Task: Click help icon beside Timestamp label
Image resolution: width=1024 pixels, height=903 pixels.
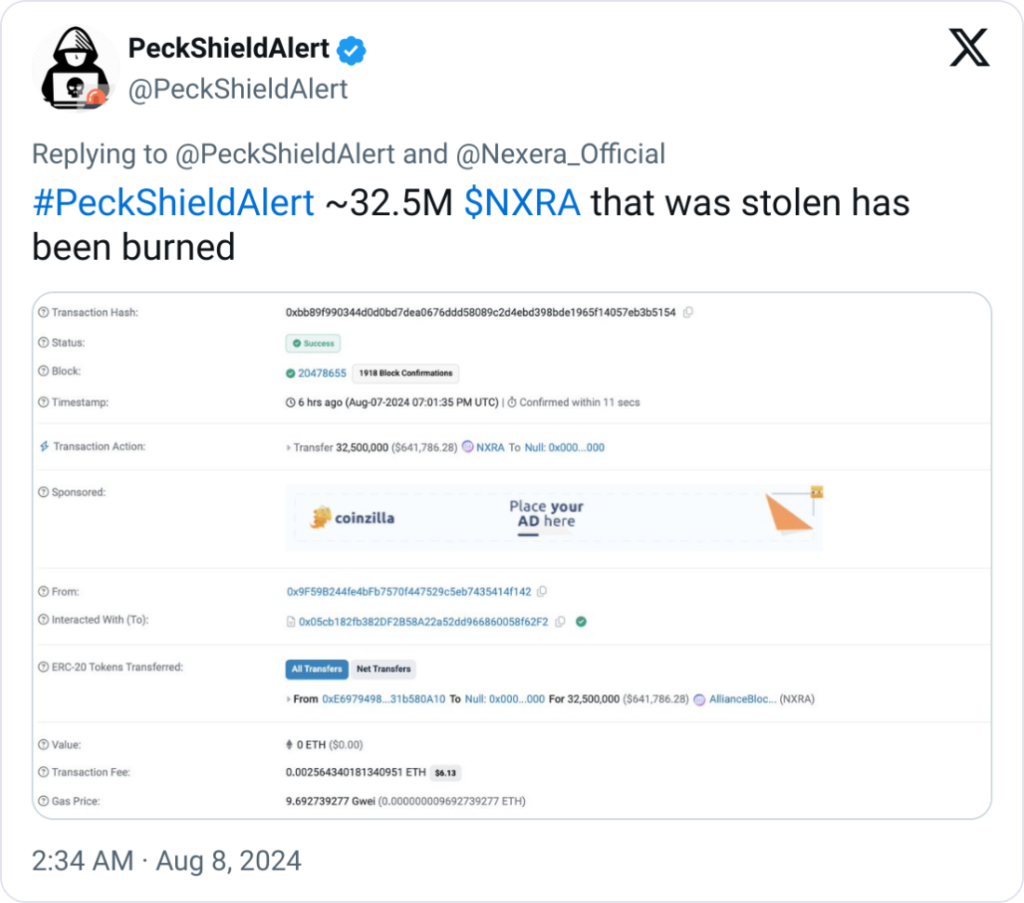Action: point(43,402)
